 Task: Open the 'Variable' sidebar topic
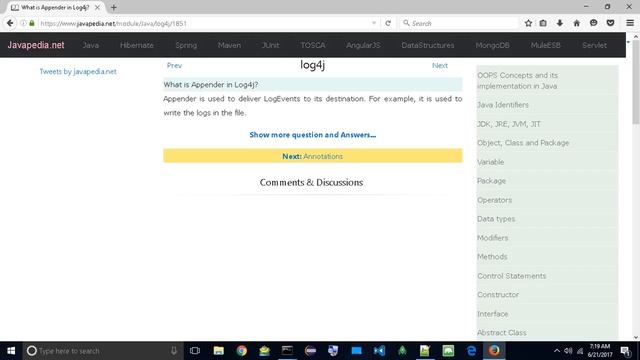click(491, 162)
